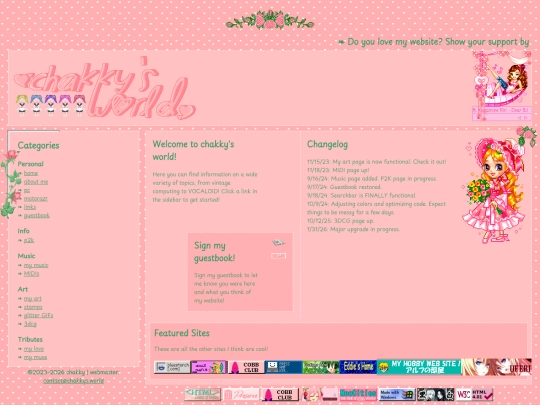Open the about me link
The height and width of the screenshot is (405, 540).
click(x=36, y=182)
